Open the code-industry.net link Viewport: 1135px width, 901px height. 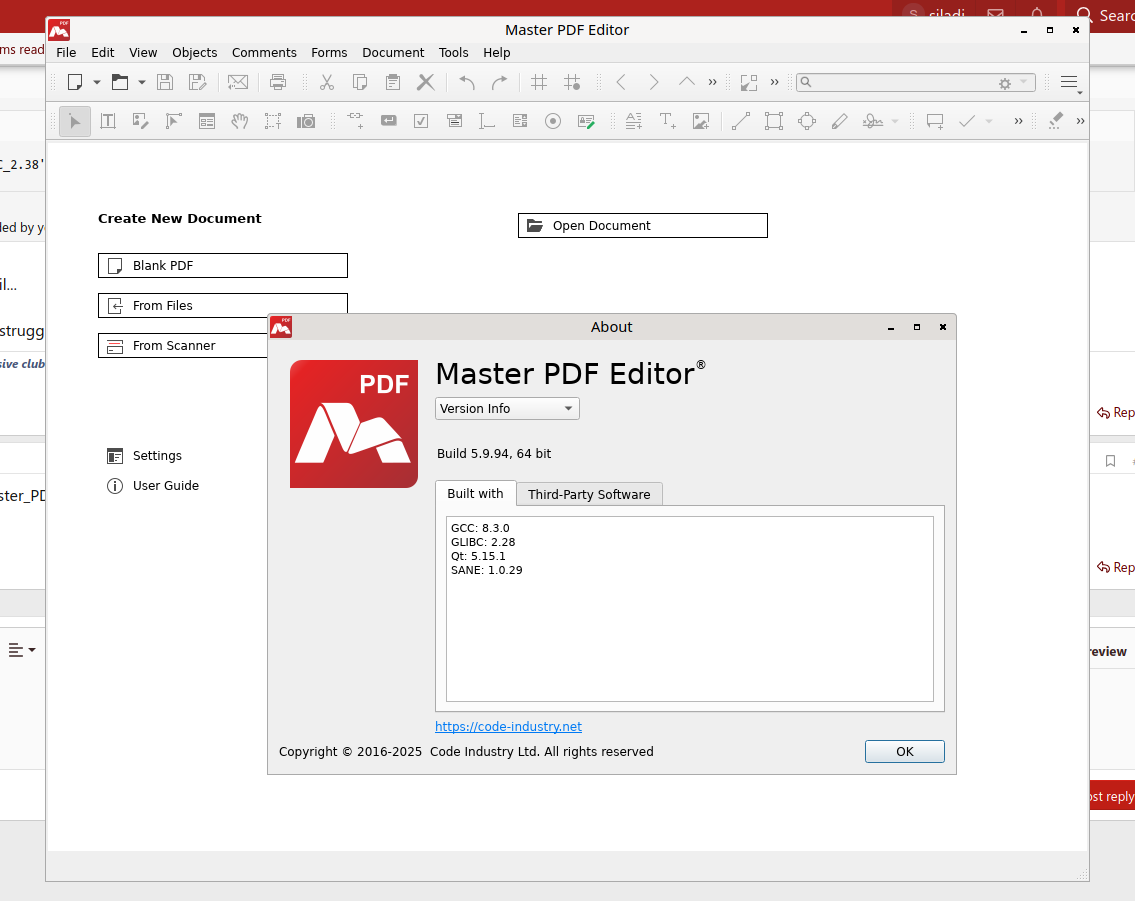(x=508, y=727)
